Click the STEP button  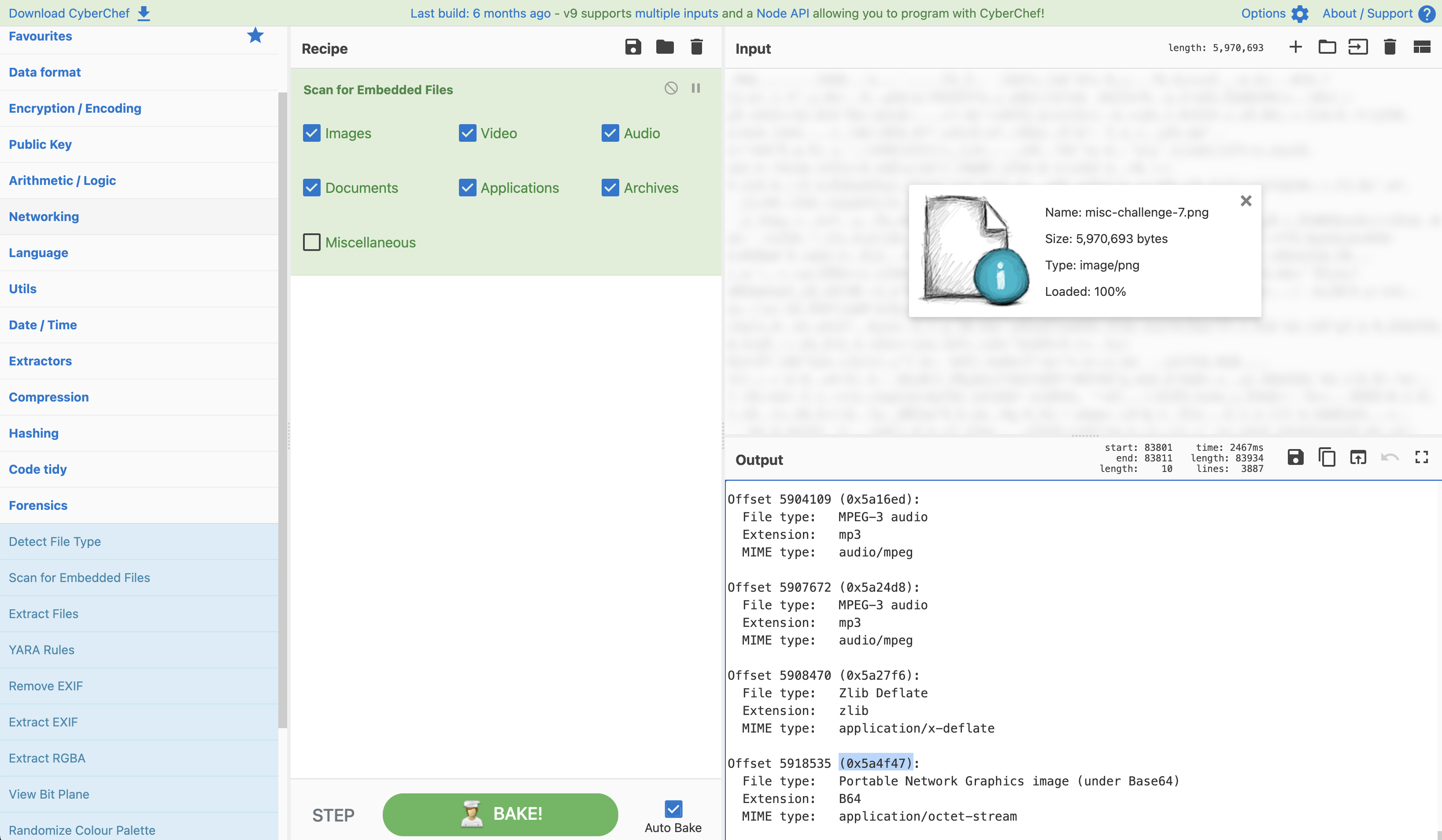pos(333,815)
